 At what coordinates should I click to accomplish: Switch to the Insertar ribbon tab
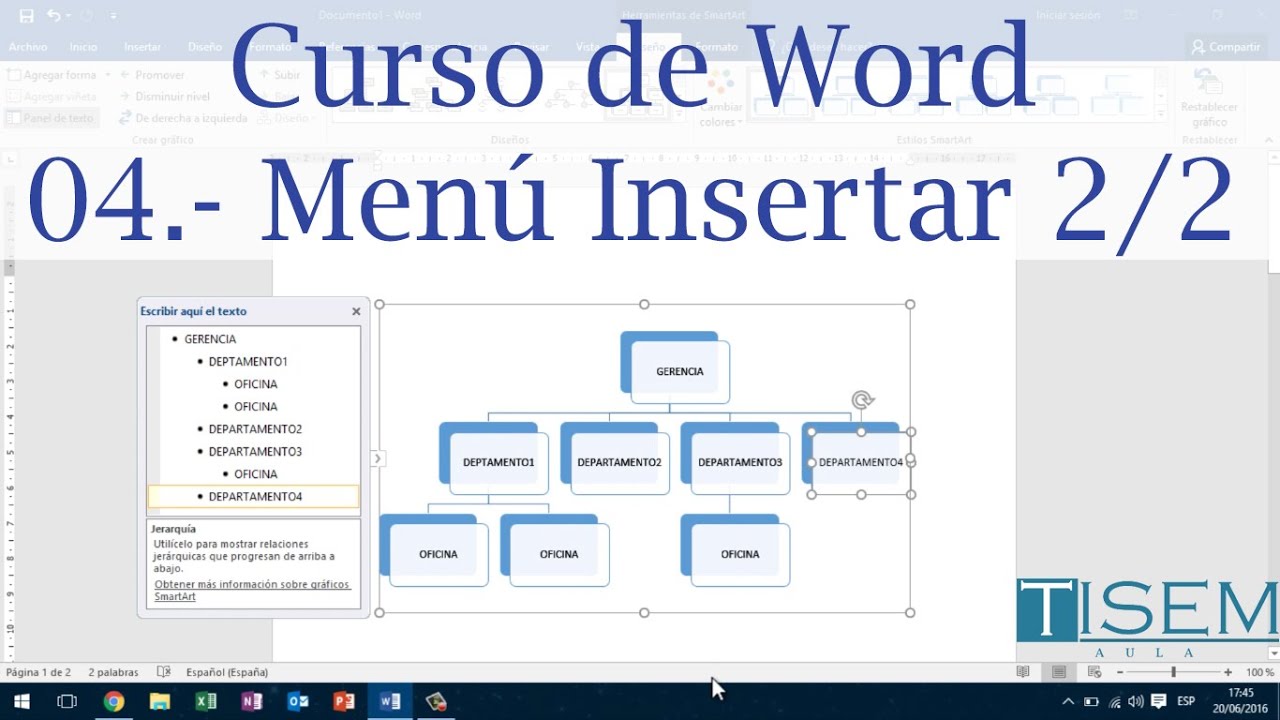point(143,47)
